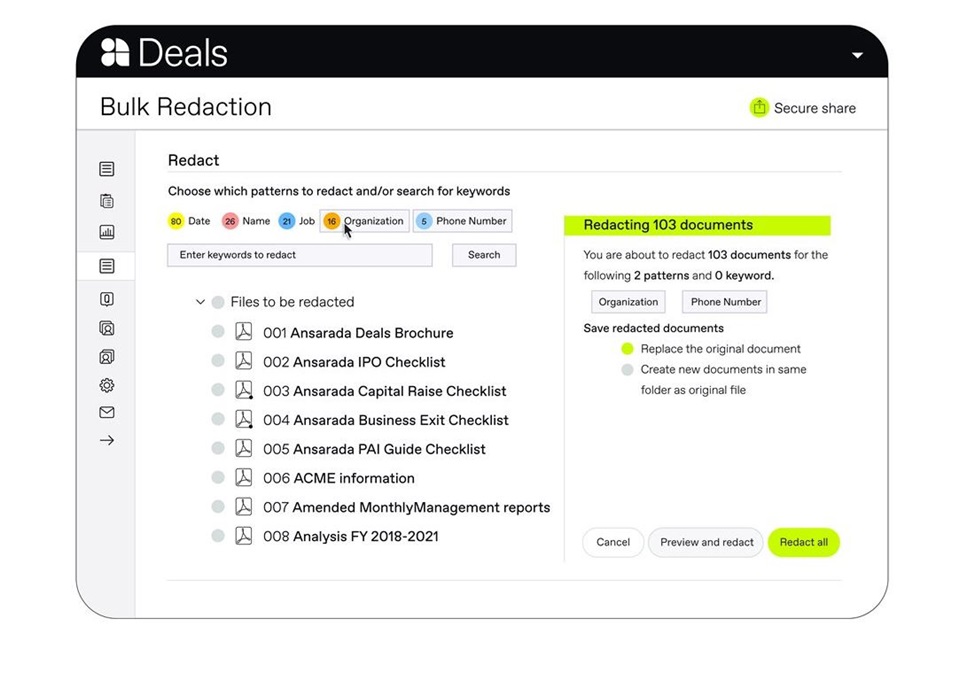Click the yellow Date pattern badge

[x=176, y=221]
